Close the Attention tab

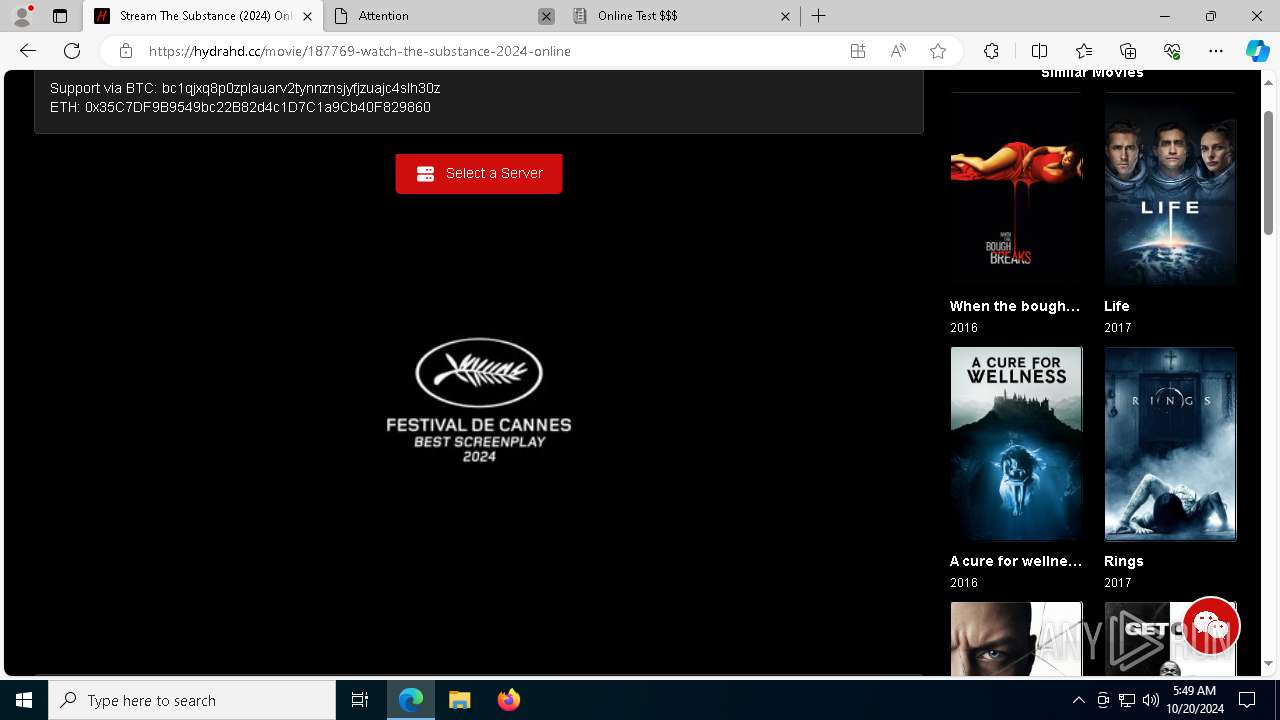click(x=546, y=16)
